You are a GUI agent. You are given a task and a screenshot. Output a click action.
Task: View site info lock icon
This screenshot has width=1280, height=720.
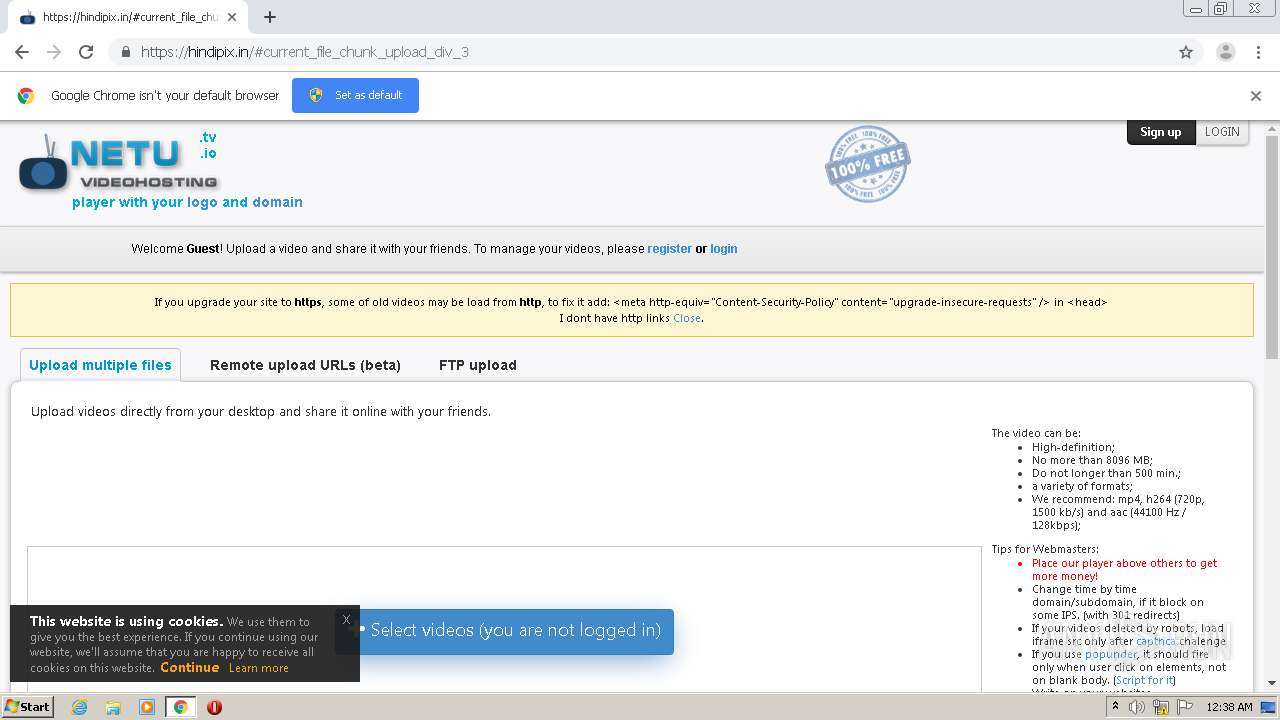pyautogui.click(x=125, y=52)
